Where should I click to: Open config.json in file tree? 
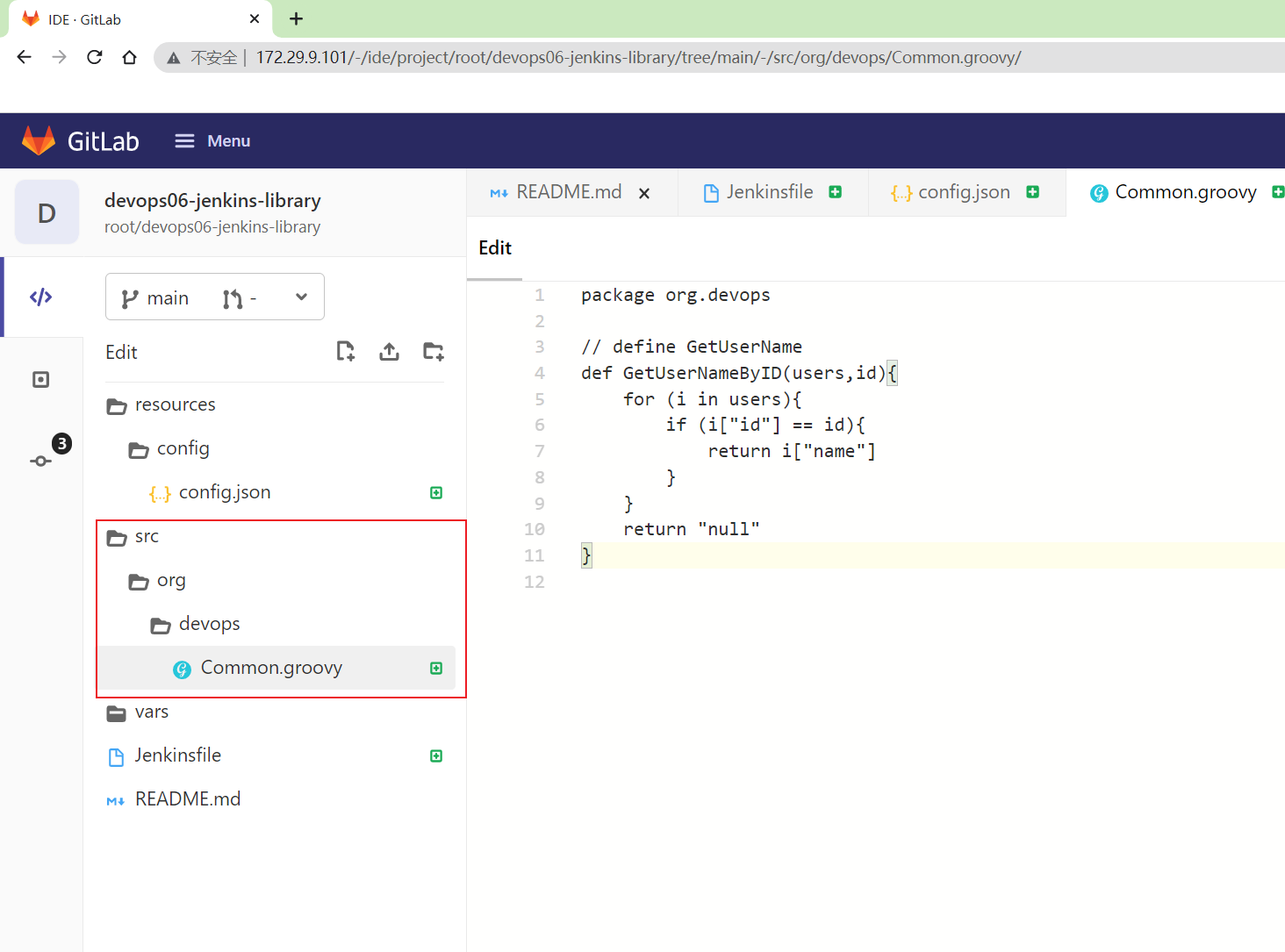click(x=224, y=492)
